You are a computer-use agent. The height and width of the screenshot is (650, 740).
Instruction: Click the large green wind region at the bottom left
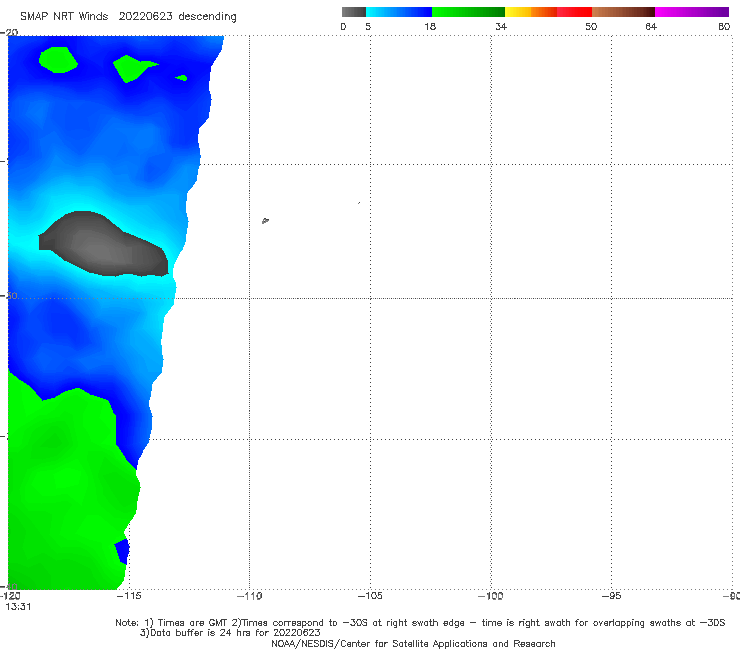click(x=66, y=486)
